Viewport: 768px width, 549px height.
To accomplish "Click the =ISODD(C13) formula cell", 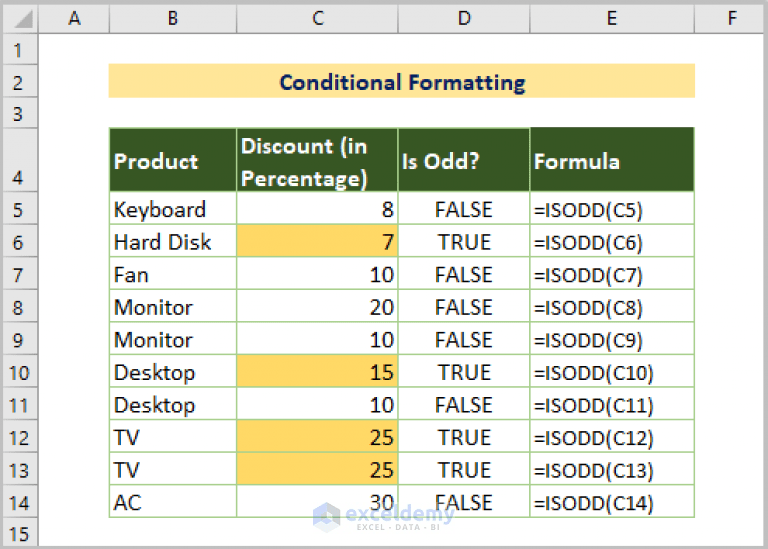I will 612,470.
